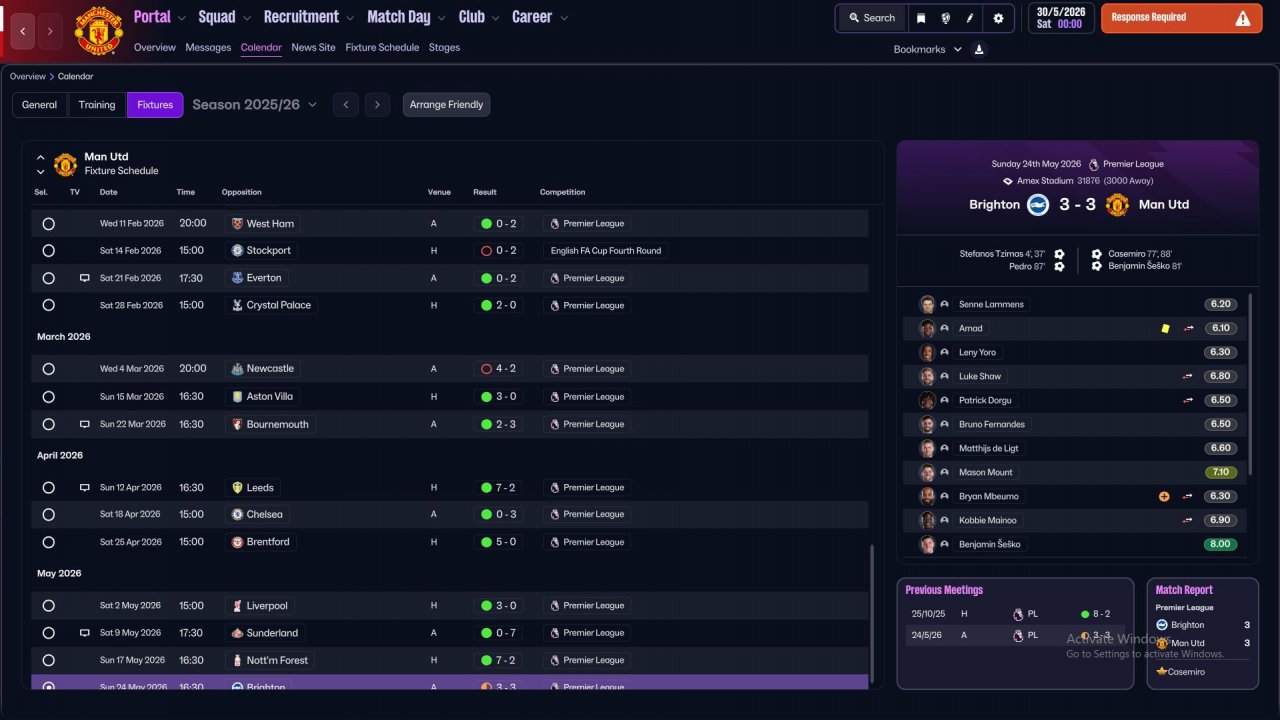This screenshot has height=720, width=1280.
Task: Click Patrick Dorgu's substitution arrow icon
Action: click(x=1188, y=400)
